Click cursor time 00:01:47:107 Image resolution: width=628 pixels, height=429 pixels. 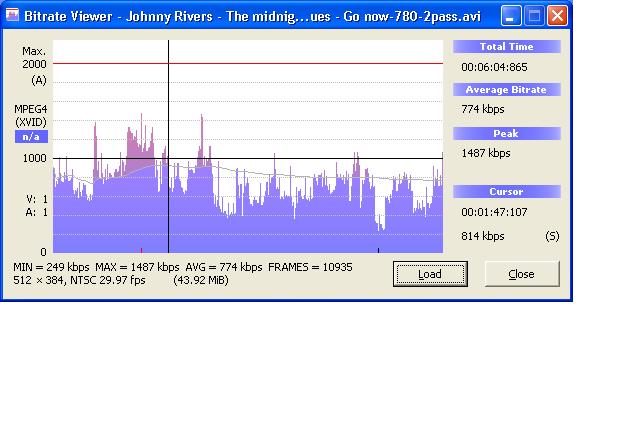(494, 212)
